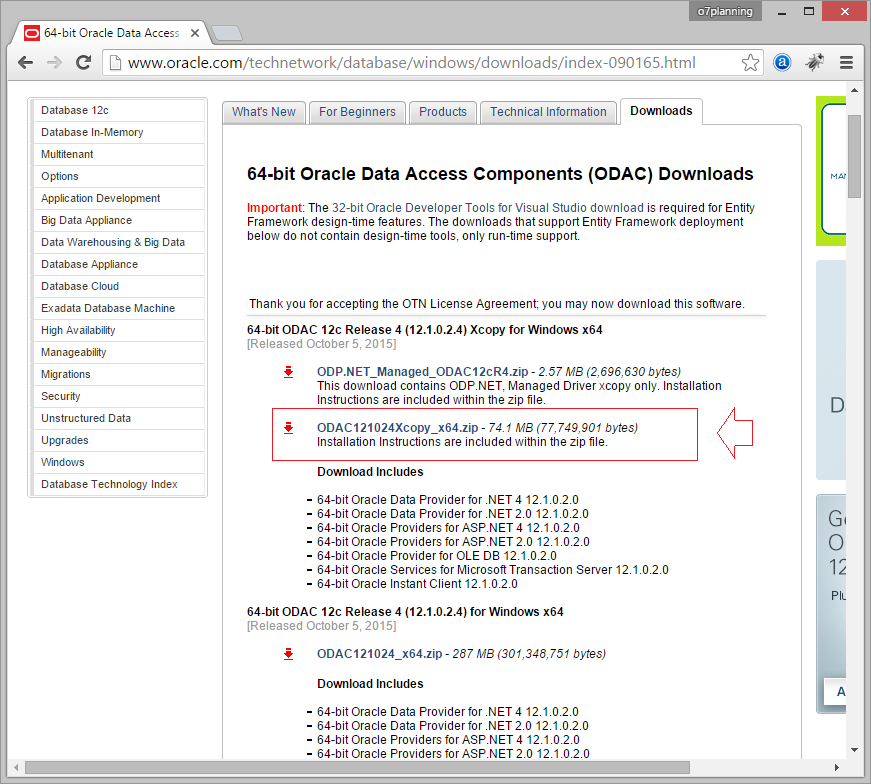Image resolution: width=871 pixels, height=784 pixels.
Task: Click download arrow icon for ODAC121024Xcopy_x64.zip
Action: coord(288,428)
